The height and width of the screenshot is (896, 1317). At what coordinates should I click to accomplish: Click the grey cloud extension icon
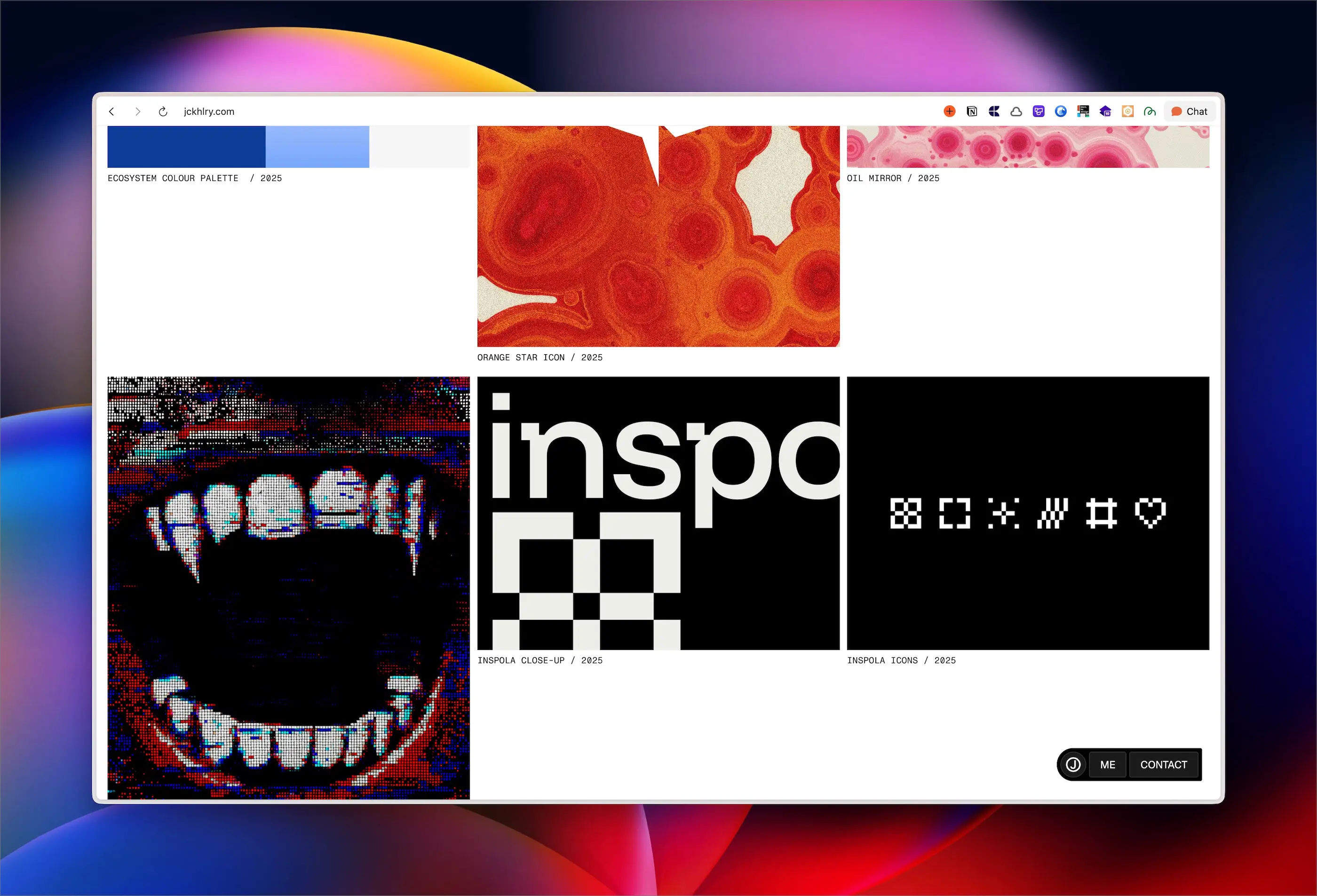1016,111
